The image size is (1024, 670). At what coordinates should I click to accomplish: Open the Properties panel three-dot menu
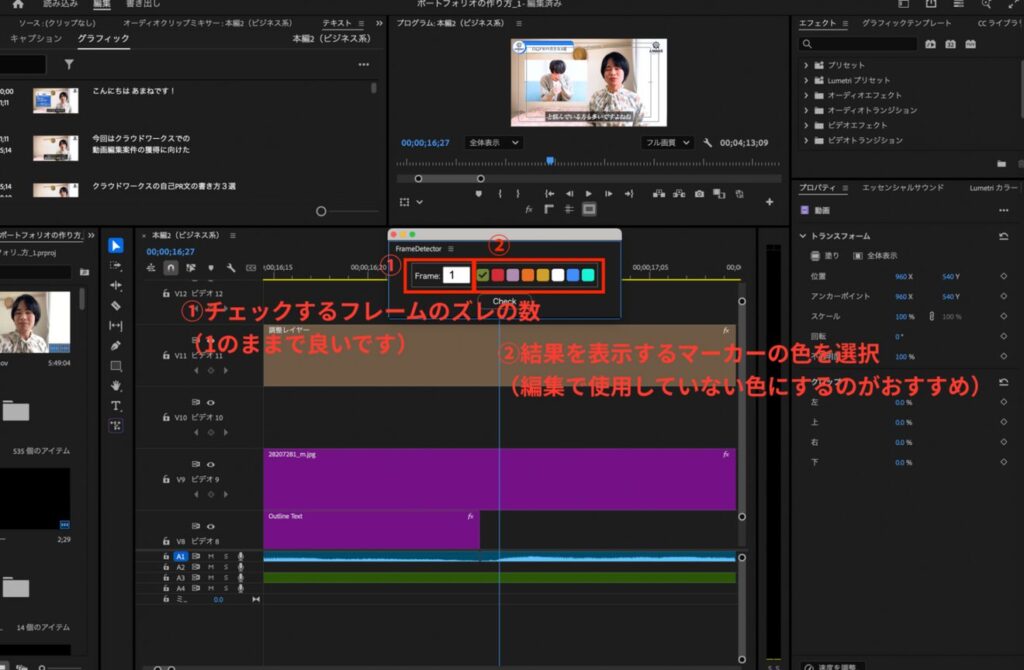pos(1004,210)
